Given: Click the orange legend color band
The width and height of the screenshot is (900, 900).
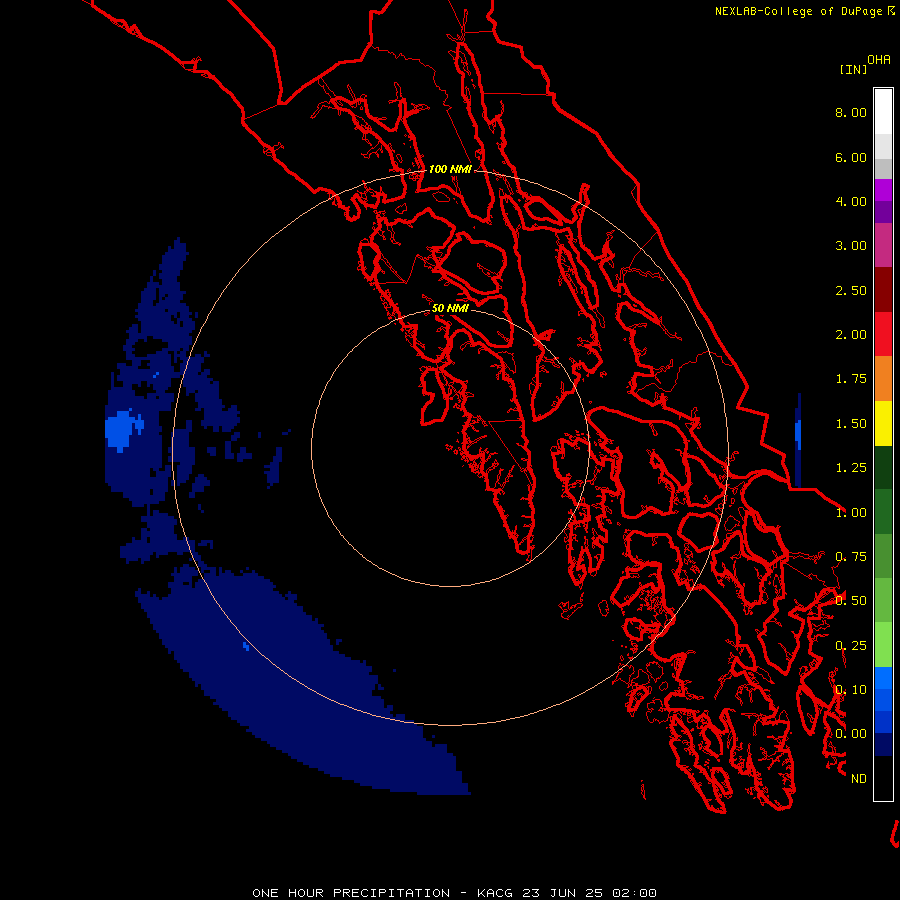Looking at the screenshot, I should [883, 379].
